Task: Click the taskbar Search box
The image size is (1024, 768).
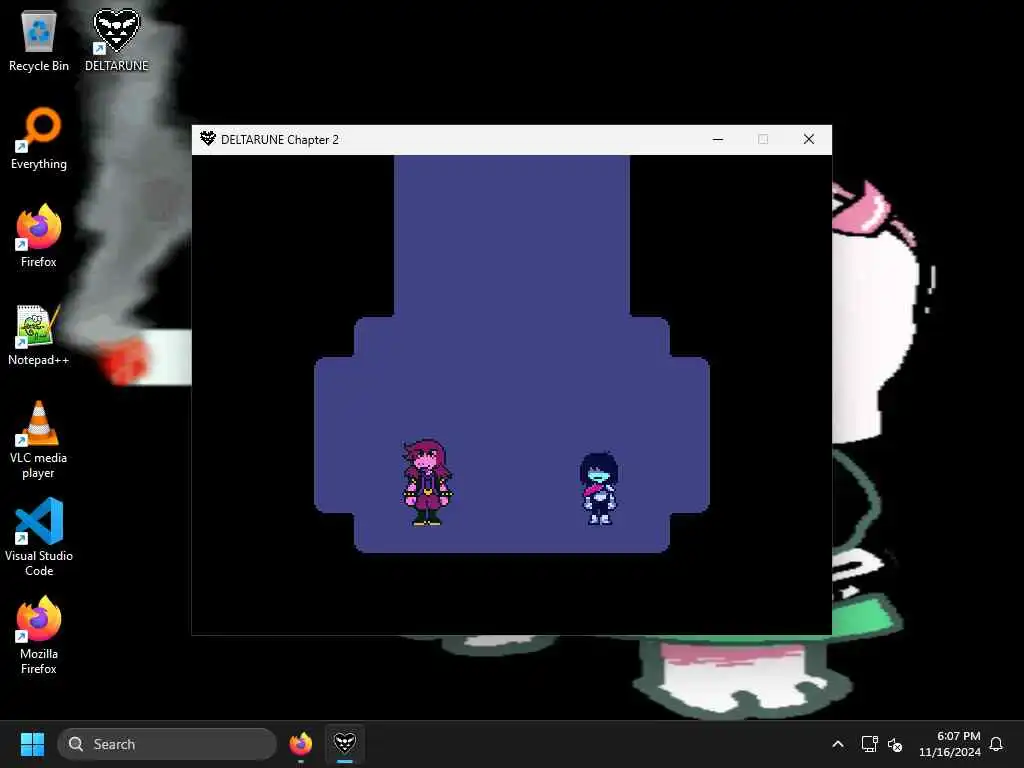Action: 167,744
